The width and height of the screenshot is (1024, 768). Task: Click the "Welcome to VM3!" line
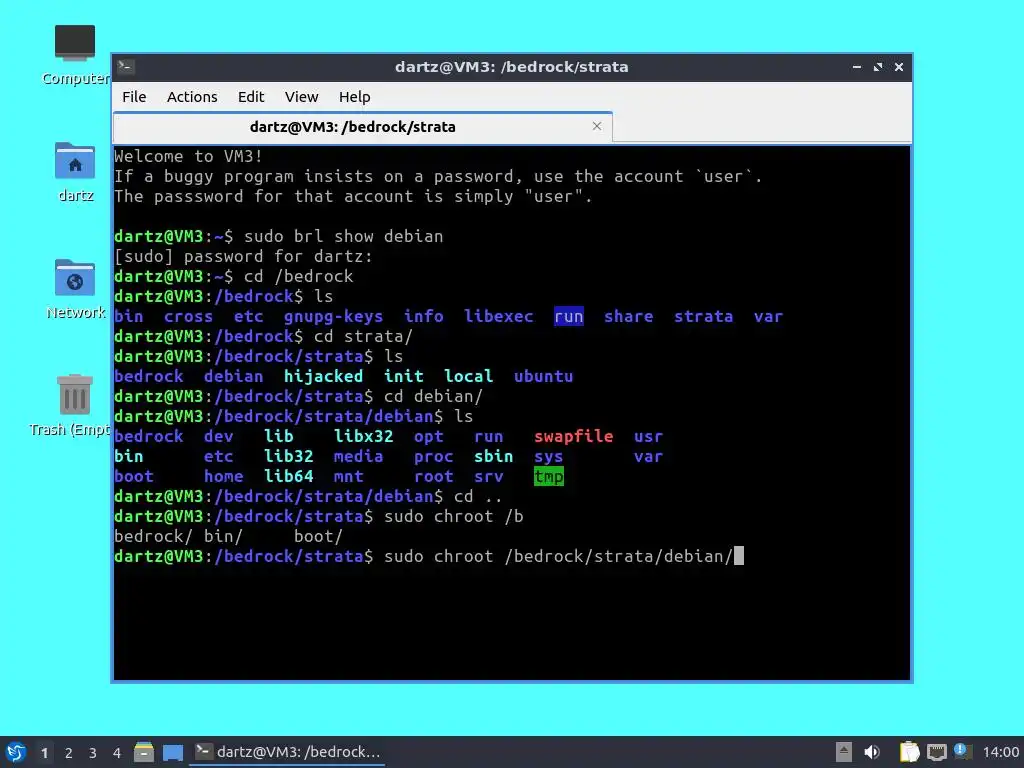(x=188, y=156)
